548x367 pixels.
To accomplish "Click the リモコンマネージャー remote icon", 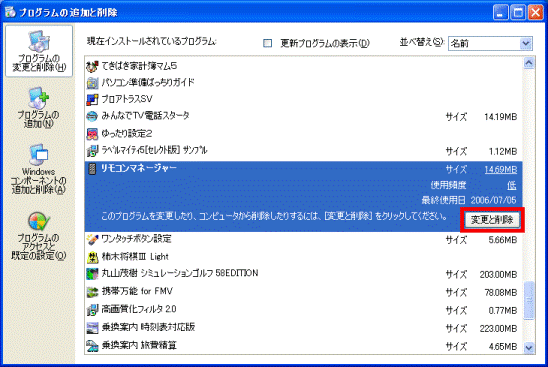I will [x=92, y=169].
